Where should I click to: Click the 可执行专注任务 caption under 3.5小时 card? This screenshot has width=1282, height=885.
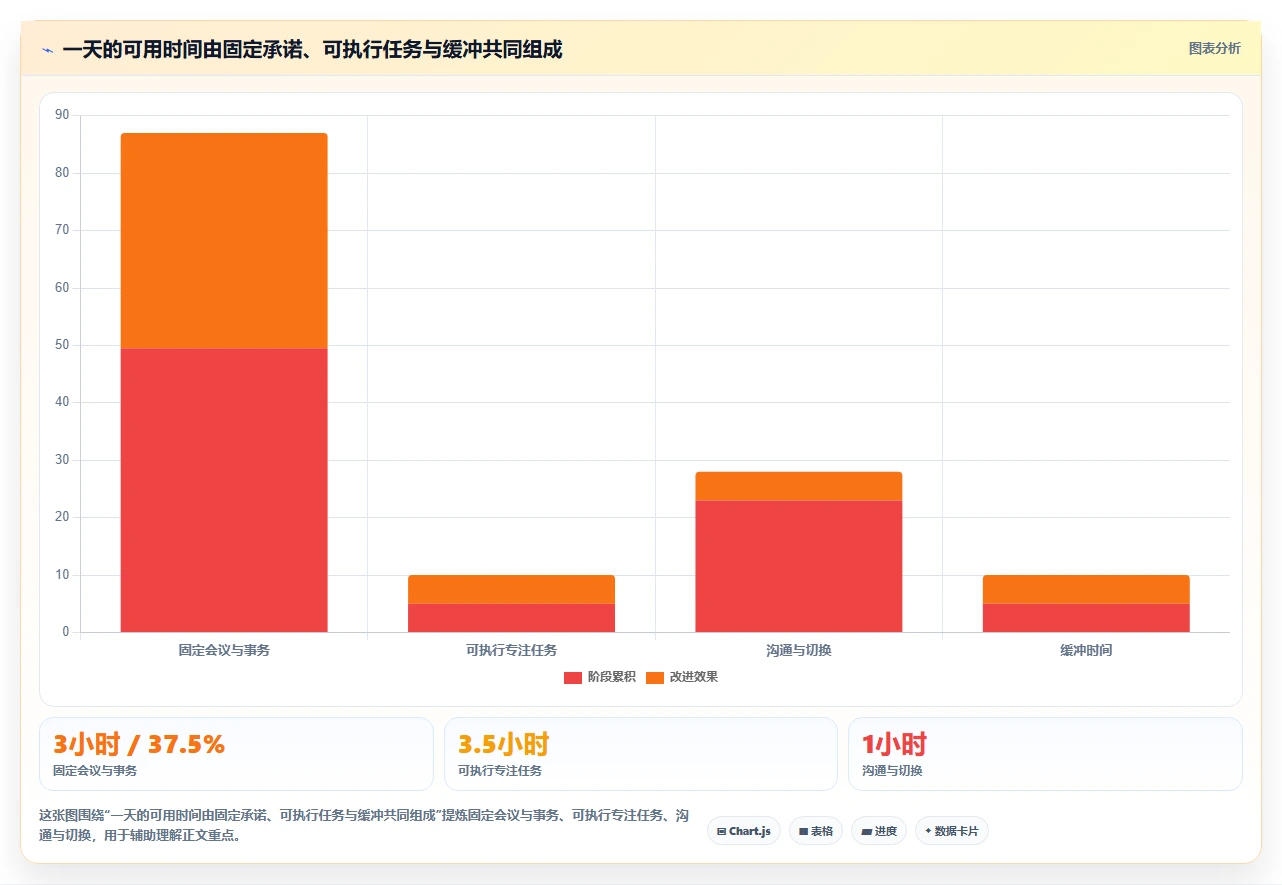tap(500, 771)
